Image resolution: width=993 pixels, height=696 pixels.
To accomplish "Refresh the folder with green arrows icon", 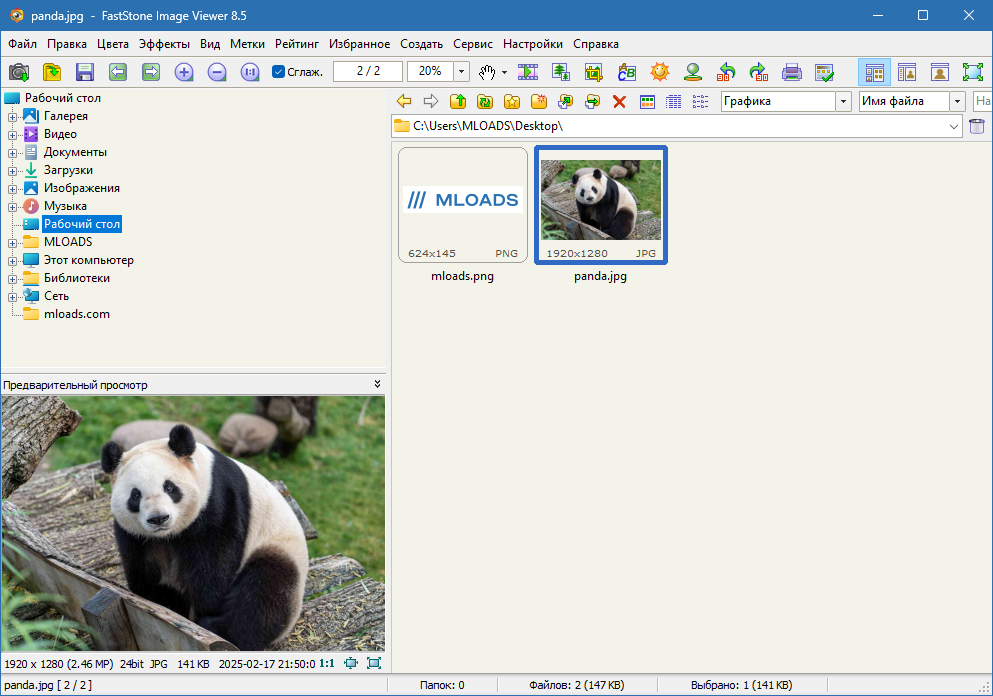I will coord(484,101).
